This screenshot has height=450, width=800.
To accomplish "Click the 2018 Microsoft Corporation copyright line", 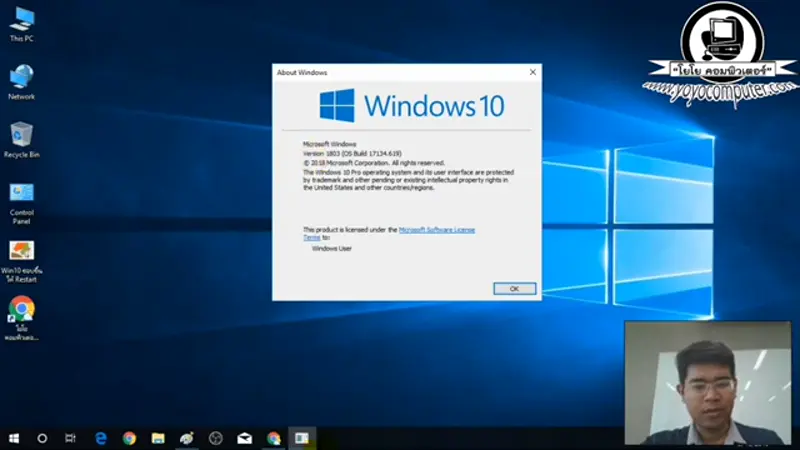I will click(x=374, y=163).
